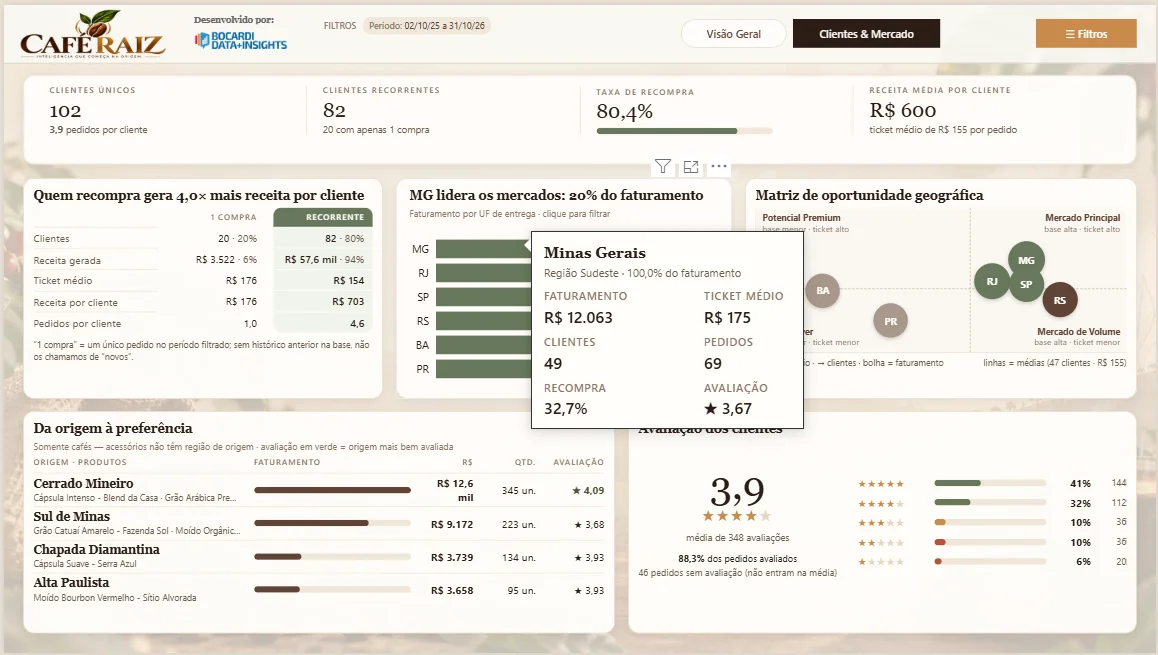1158x655 pixels.
Task: Click the R$ 703 receita por cliente cell
Action: (x=348, y=301)
